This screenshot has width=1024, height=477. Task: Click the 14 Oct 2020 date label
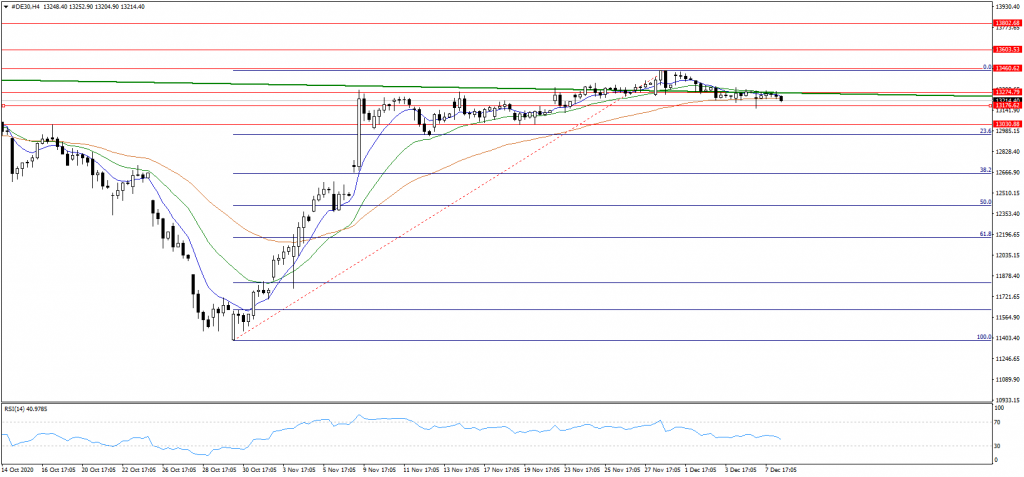pos(20,469)
